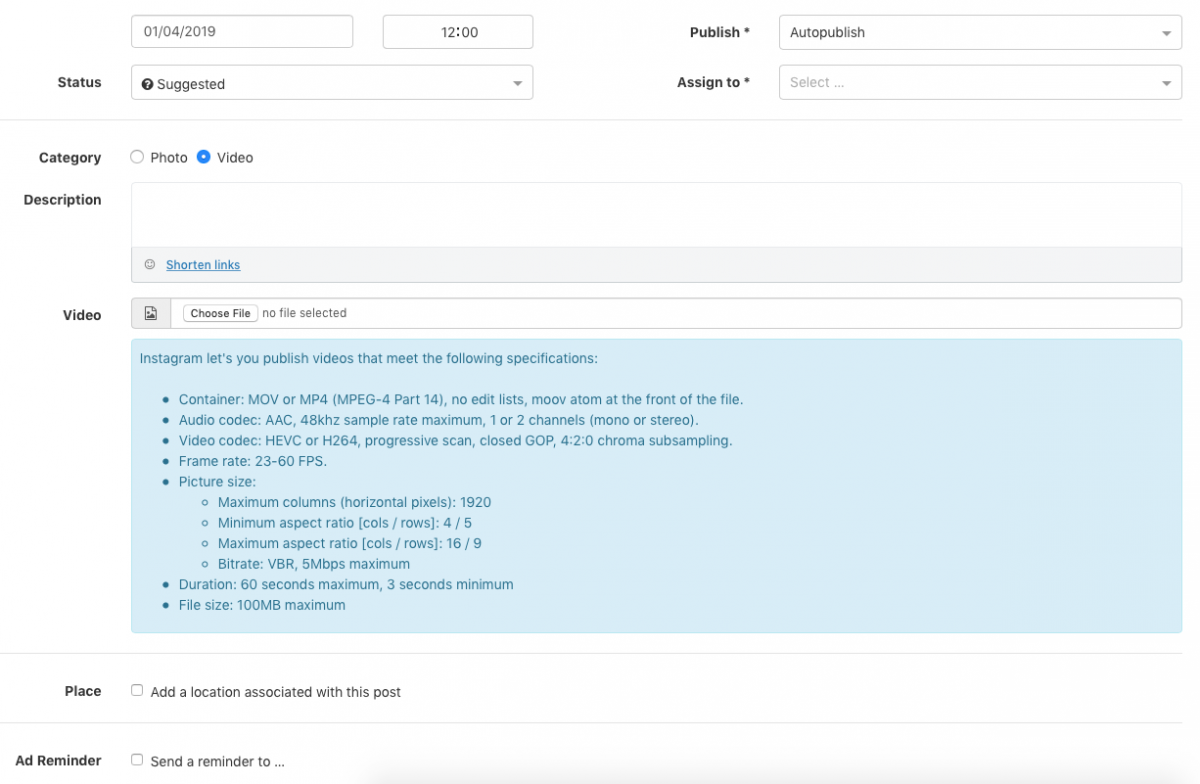This screenshot has width=1200, height=784.
Task: Click the emoji smiley icon under Description
Action: click(150, 265)
